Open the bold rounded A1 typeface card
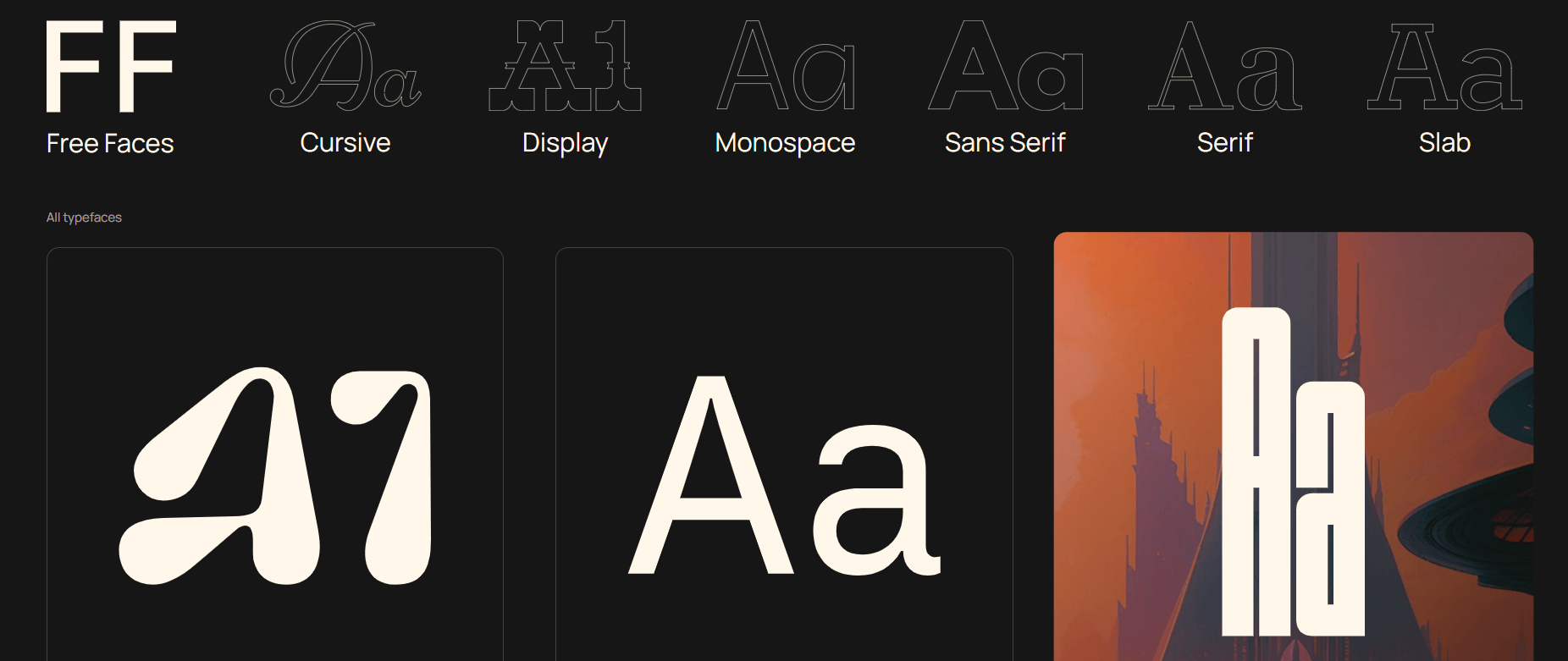 pyautogui.click(x=275, y=454)
